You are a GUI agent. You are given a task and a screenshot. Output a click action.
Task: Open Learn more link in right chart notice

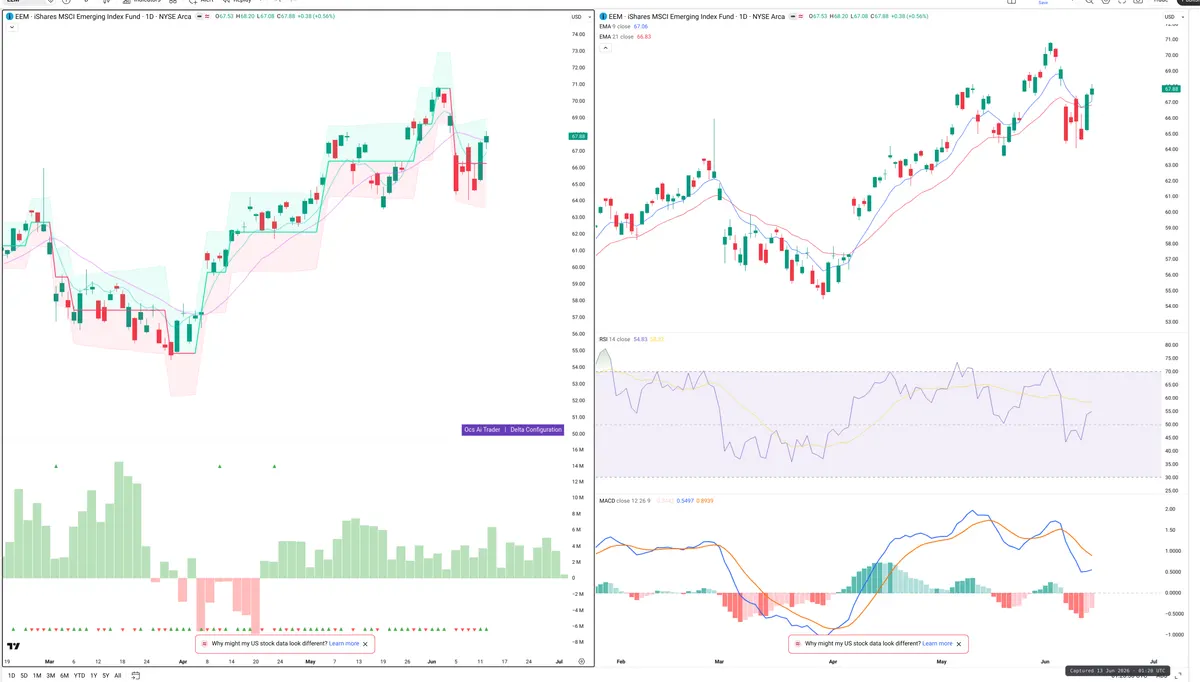pyautogui.click(x=937, y=644)
